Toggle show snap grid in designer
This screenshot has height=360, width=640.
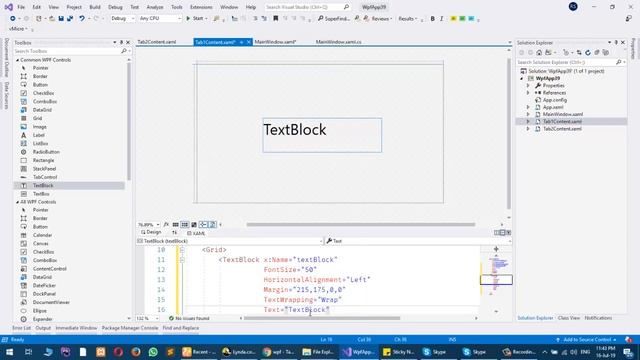[x=176, y=224]
